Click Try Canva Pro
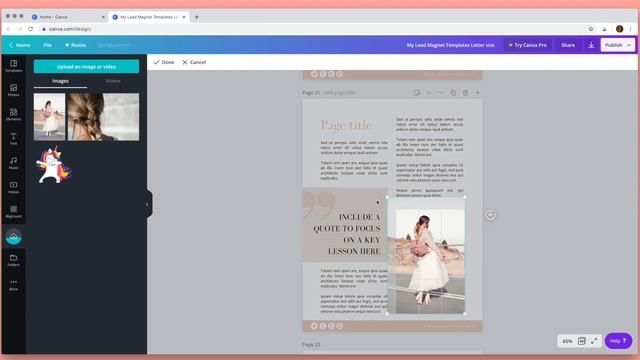This screenshot has width=640, height=360. click(527, 45)
